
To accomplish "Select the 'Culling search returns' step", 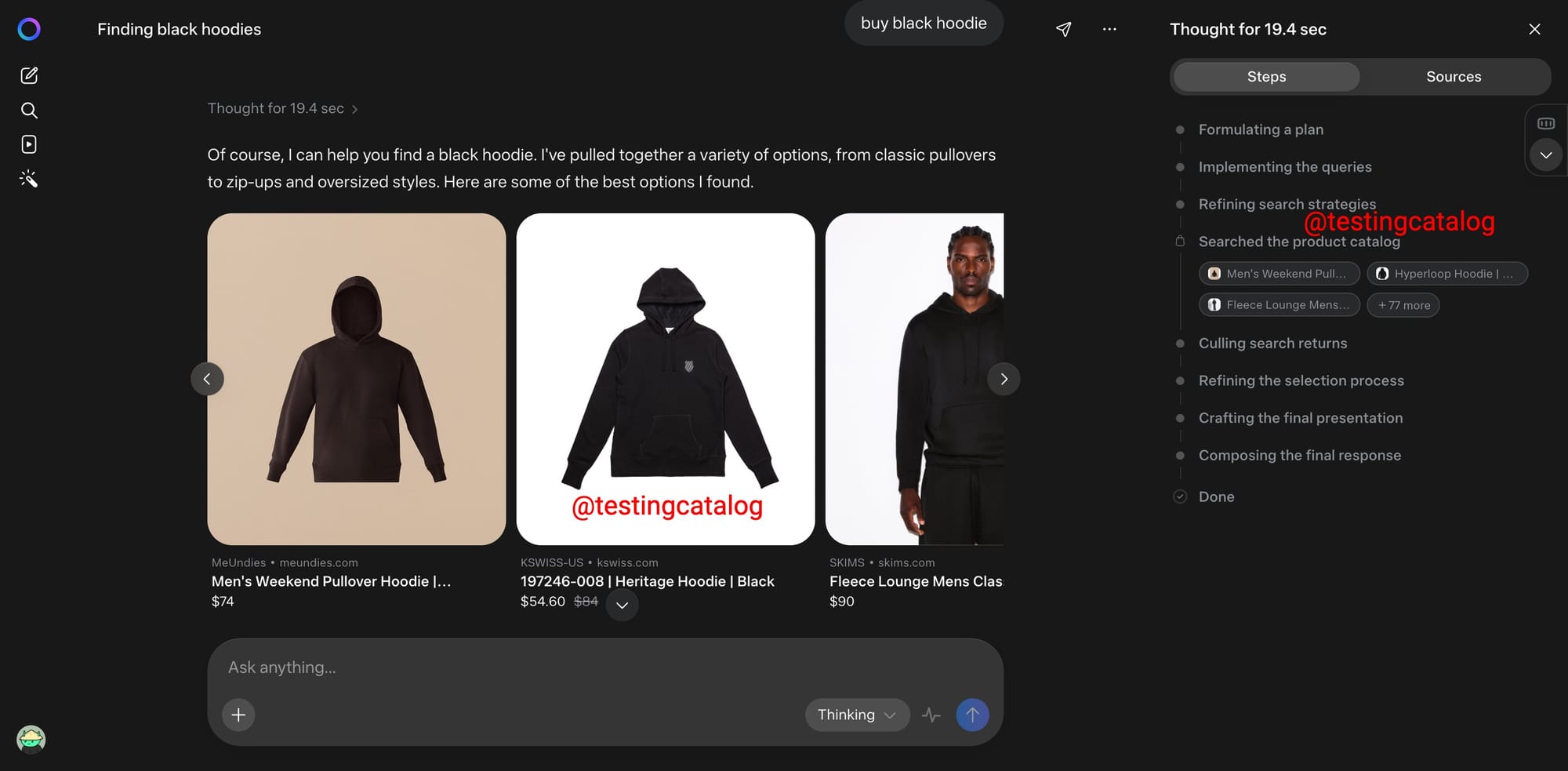I will click(x=1272, y=343).
